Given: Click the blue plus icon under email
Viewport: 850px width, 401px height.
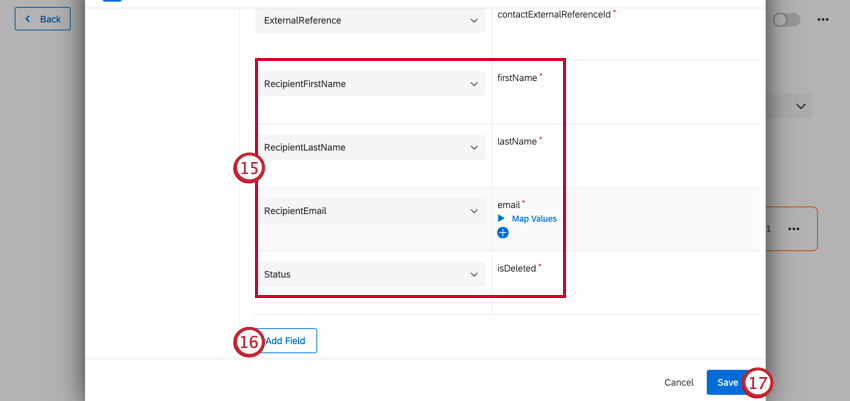Looking at the screenshot, I should point(503,233).
